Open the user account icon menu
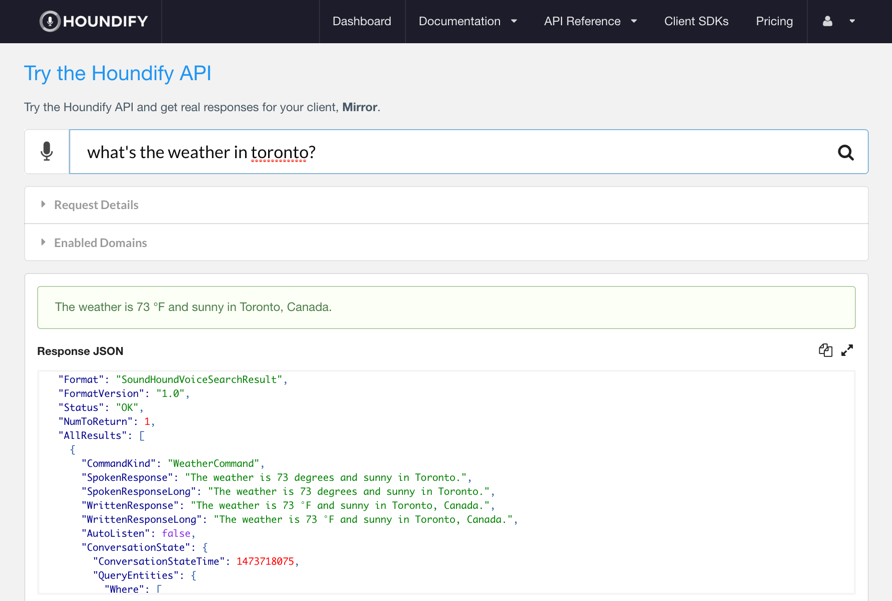This screenshot has width=892, height=601. click(827, 21)
